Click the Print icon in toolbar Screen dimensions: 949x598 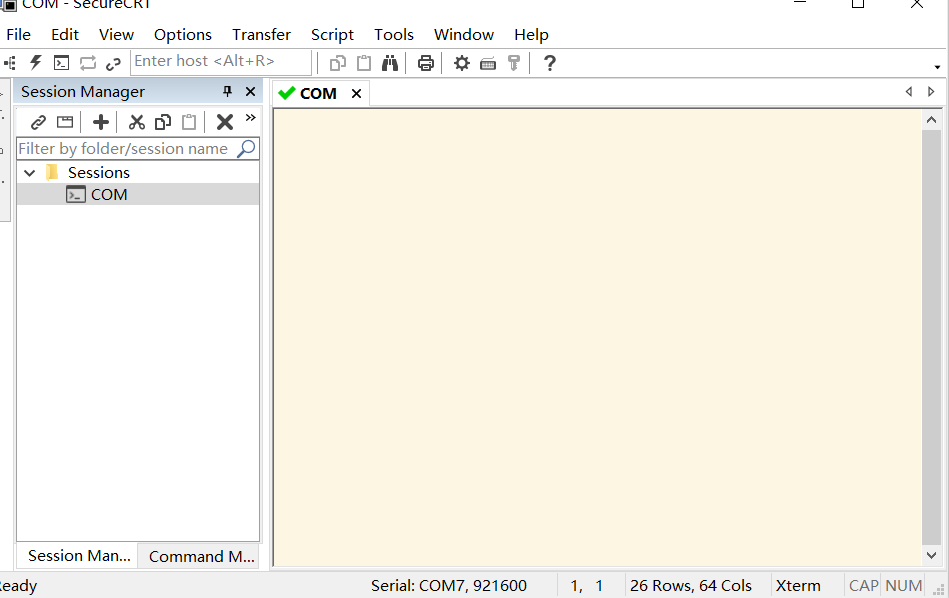pyautogui.click(x=426, y=63)
